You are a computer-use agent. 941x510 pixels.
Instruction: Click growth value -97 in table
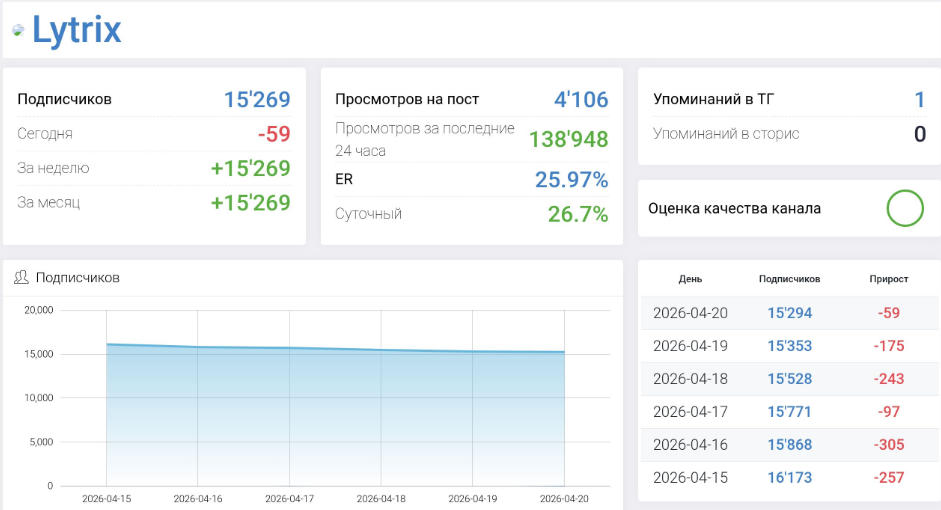pos(889,412)
